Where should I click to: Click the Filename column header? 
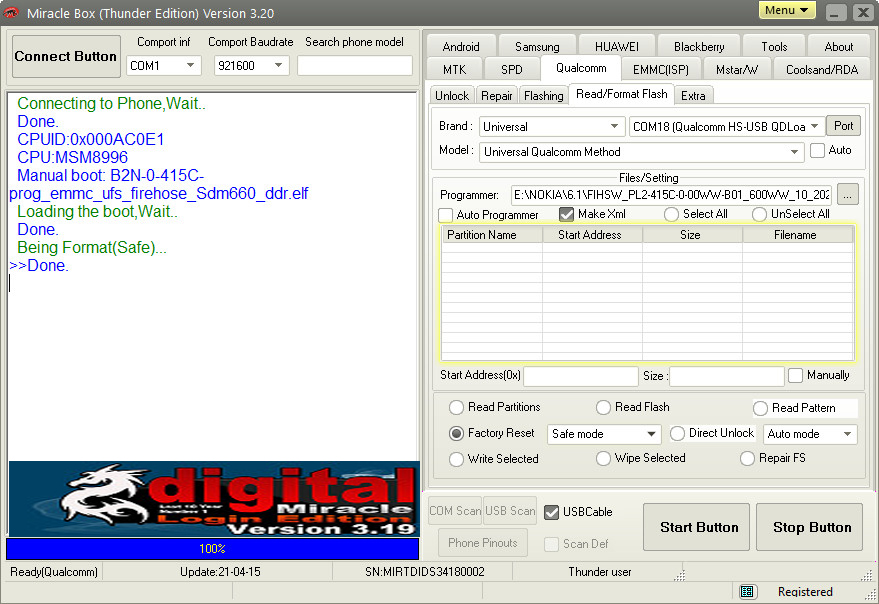pyautogui.click(x=798, y=235)
